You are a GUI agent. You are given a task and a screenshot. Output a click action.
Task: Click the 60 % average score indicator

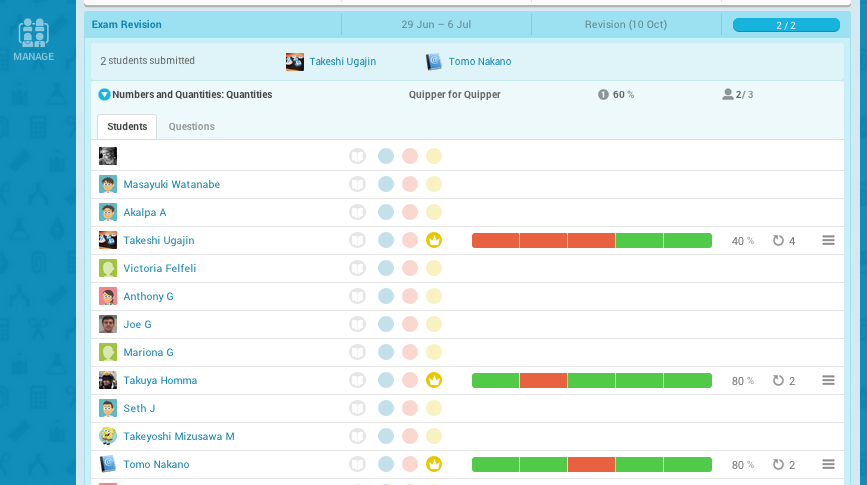pos(616,95)
